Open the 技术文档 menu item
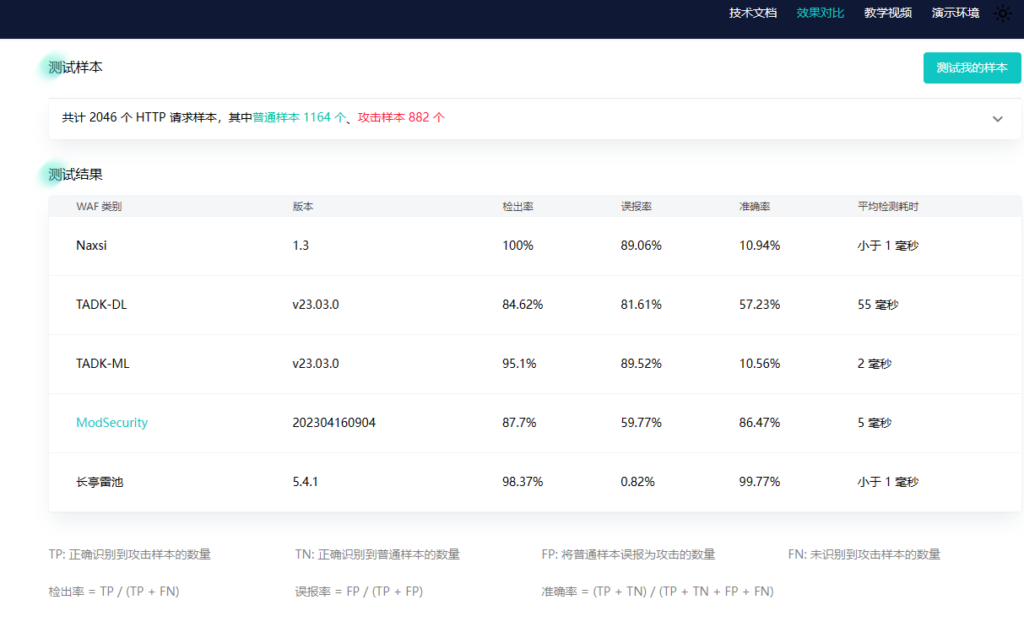The height and width of the screenshot is (627, 1024). point(752,13)
